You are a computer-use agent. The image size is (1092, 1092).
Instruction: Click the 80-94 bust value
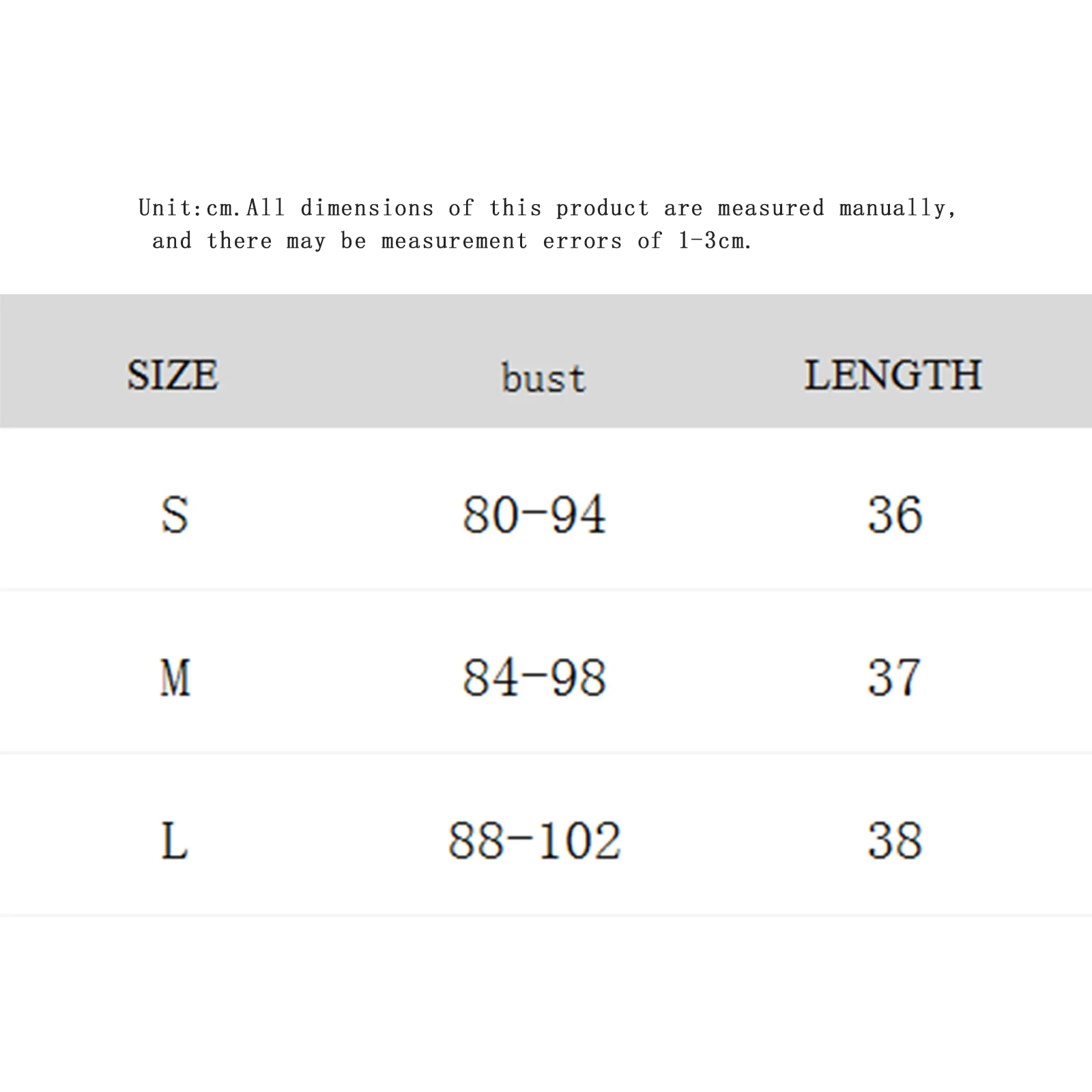coord(534,515)
